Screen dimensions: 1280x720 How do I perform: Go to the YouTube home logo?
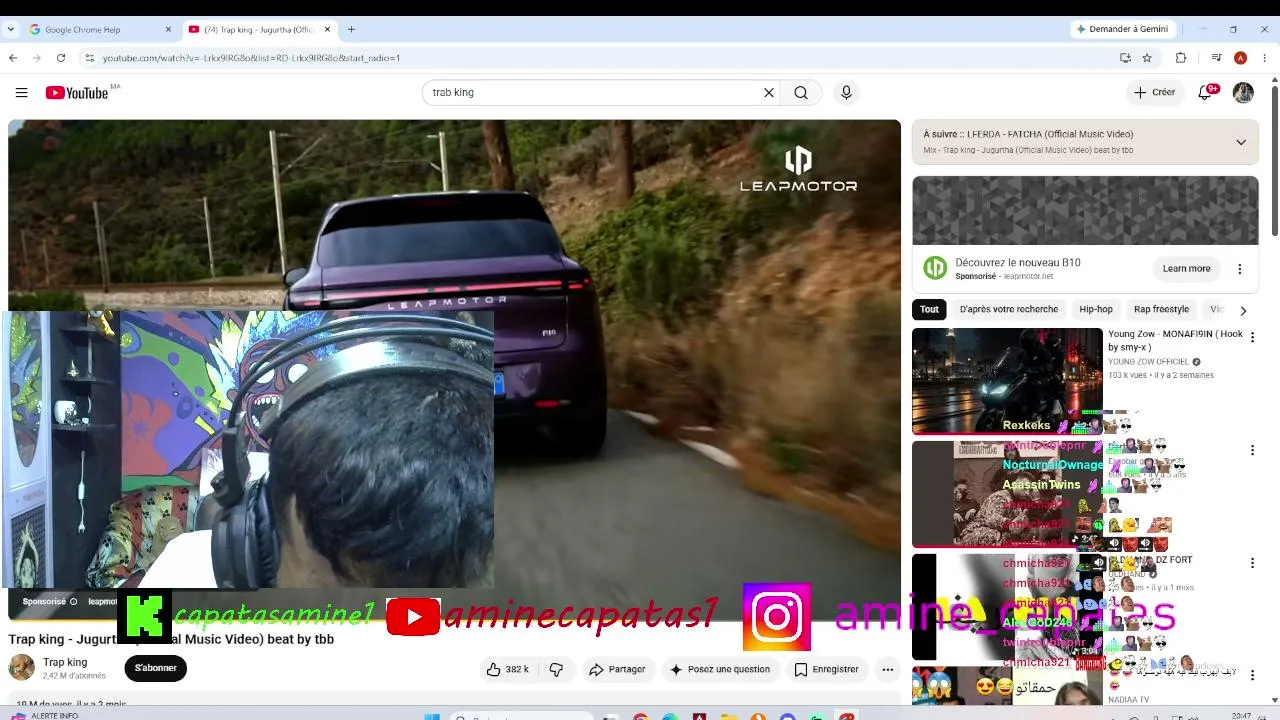77,93
